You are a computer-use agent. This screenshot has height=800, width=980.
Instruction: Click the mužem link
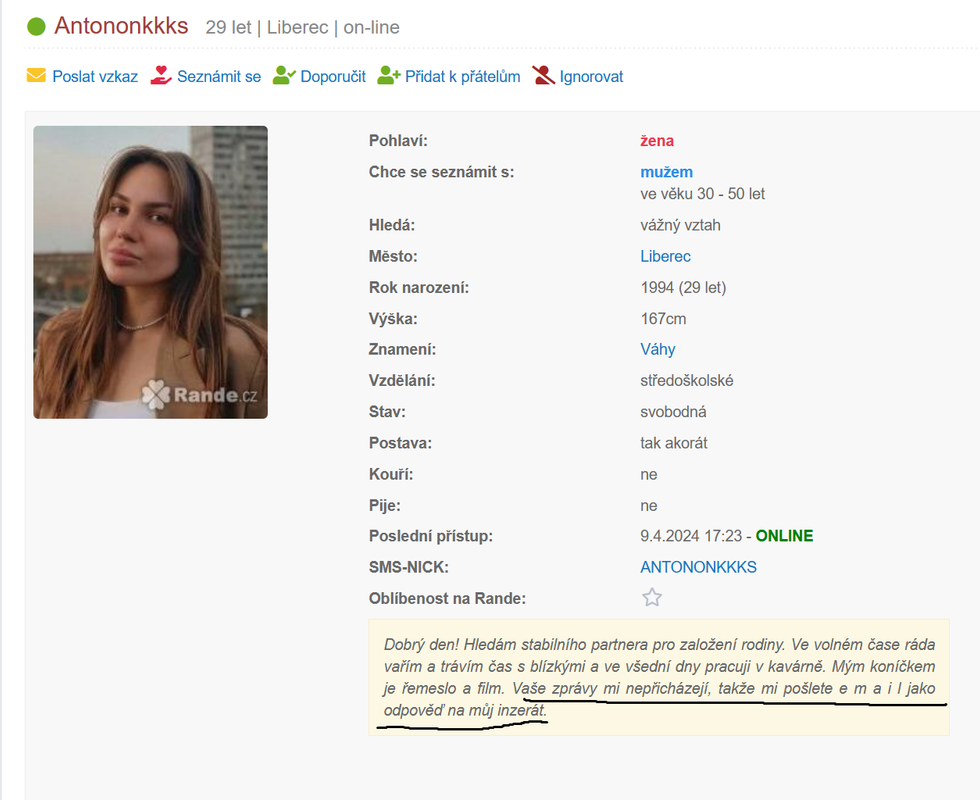[666, 172]
